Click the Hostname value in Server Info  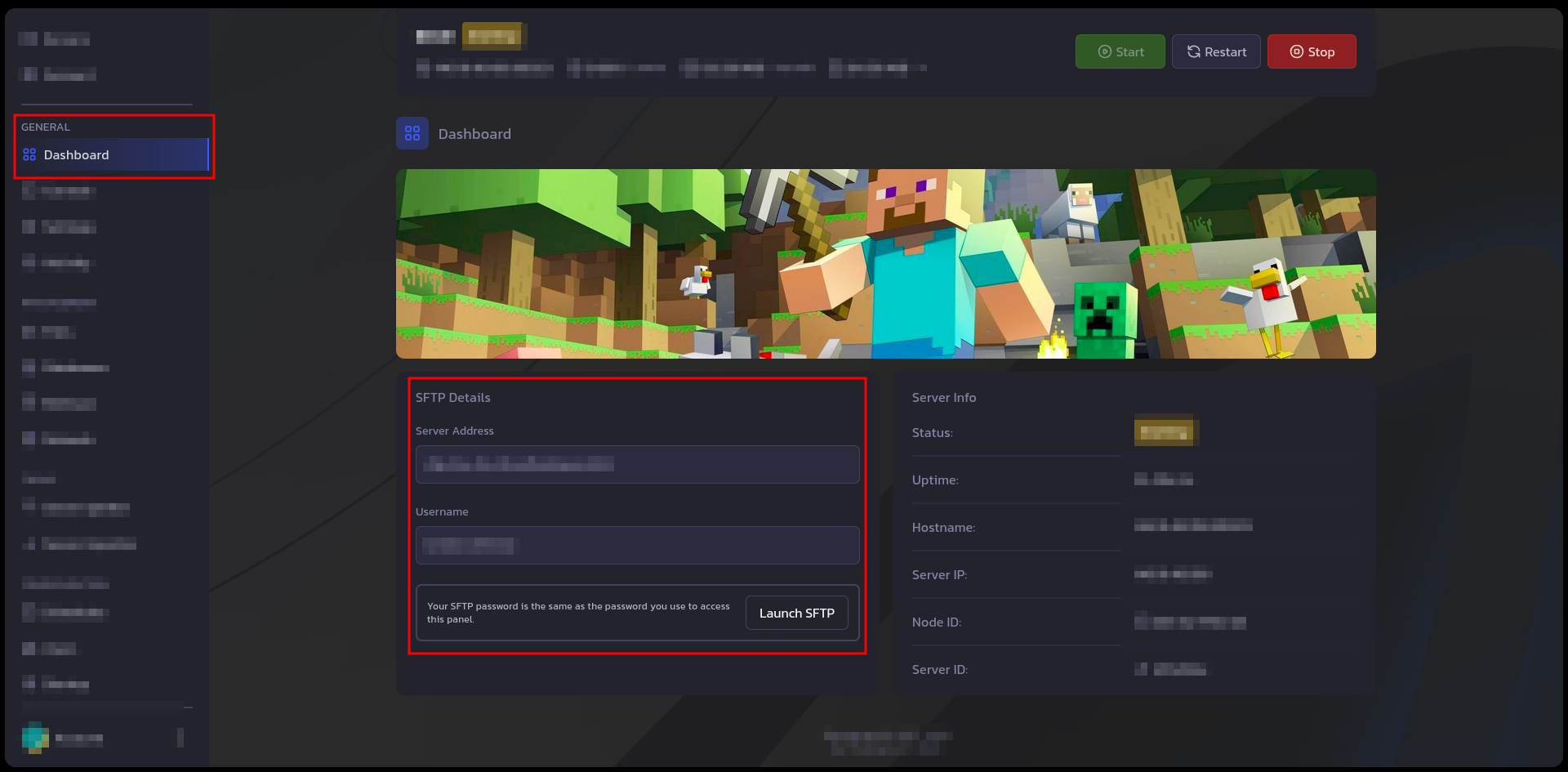[1192, 525]
